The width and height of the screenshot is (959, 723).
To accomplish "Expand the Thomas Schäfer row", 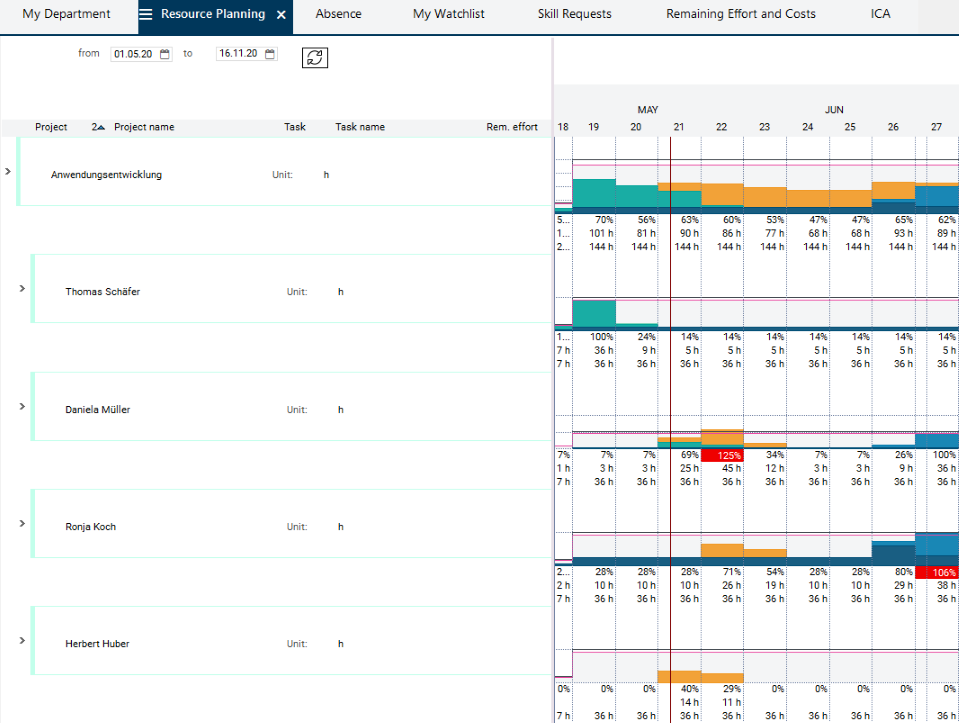I will [22, 289].
